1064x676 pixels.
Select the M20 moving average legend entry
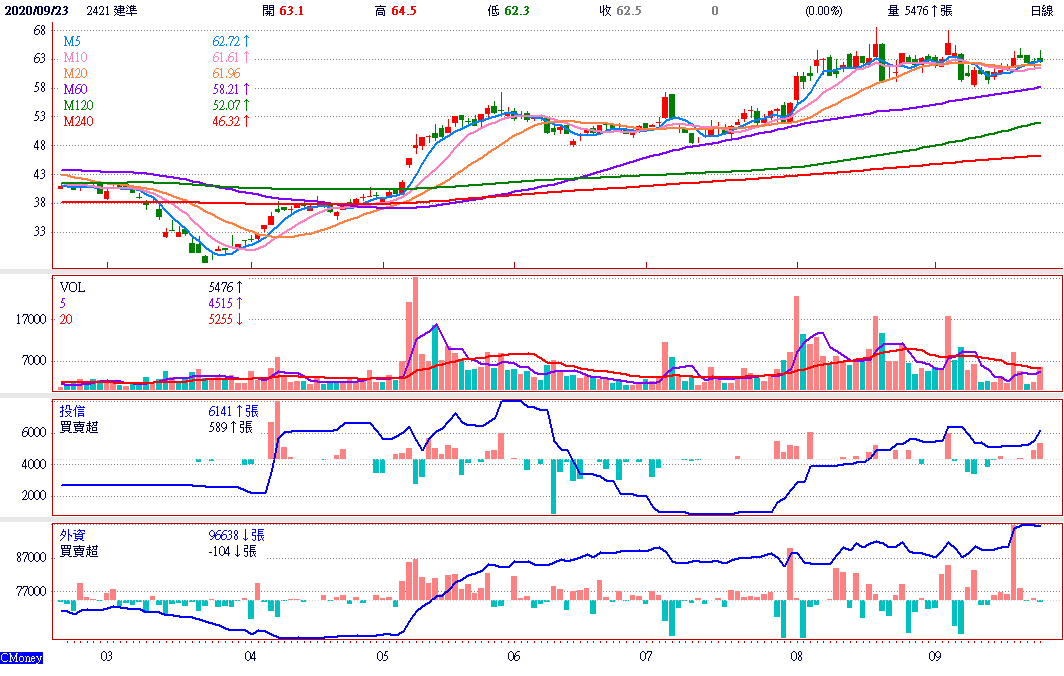pyautogui.click(x=74, y=73)
